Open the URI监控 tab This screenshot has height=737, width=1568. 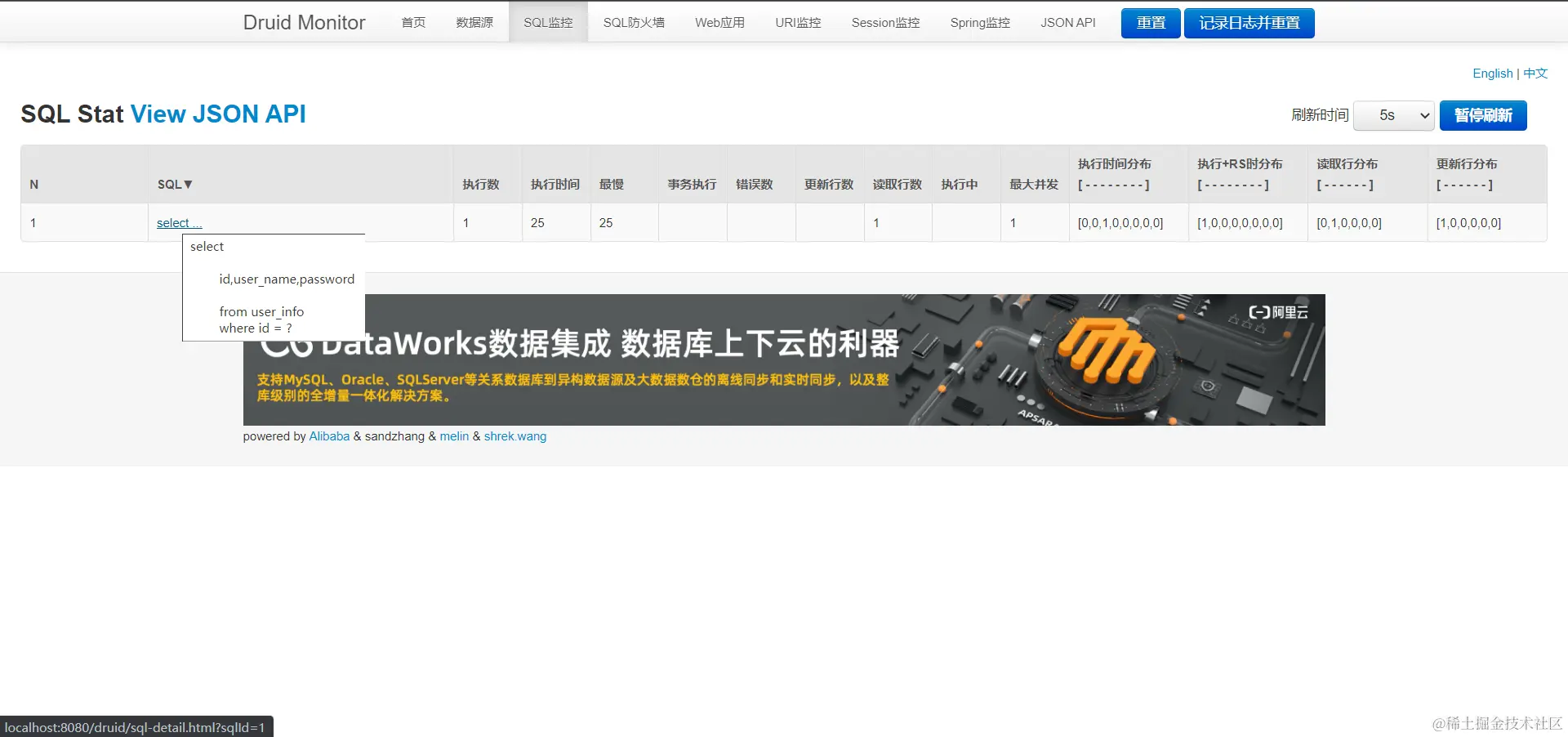(x=798, y=22)
